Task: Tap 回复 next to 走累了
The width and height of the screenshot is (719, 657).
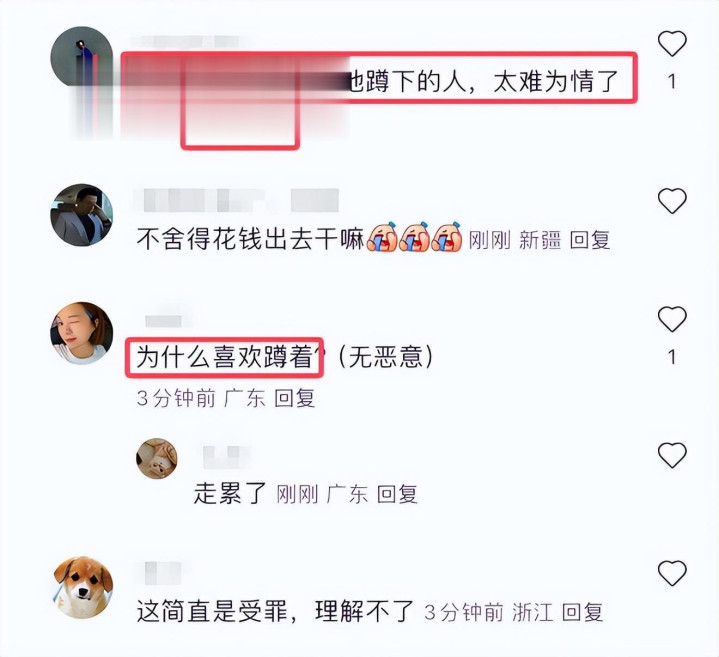Action: tap(397, 494)
